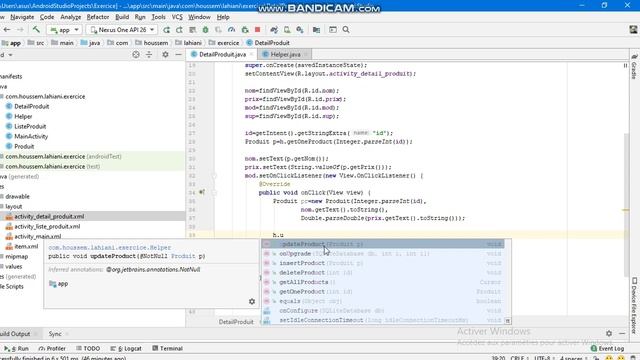This screenshot has height=360, width=640.
Task: Open the Profiler tool window
Action: click(52, 349)
